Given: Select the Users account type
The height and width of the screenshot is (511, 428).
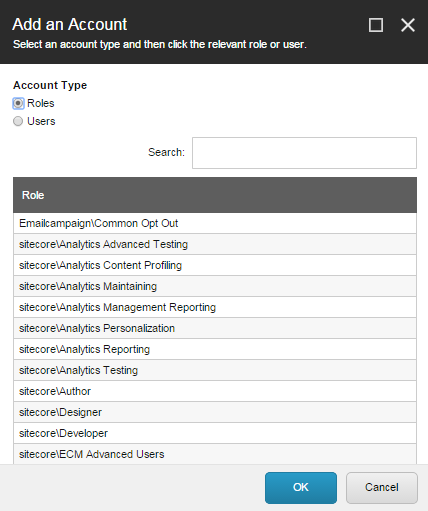Looking at the screenshot, I should click(18, 121).
